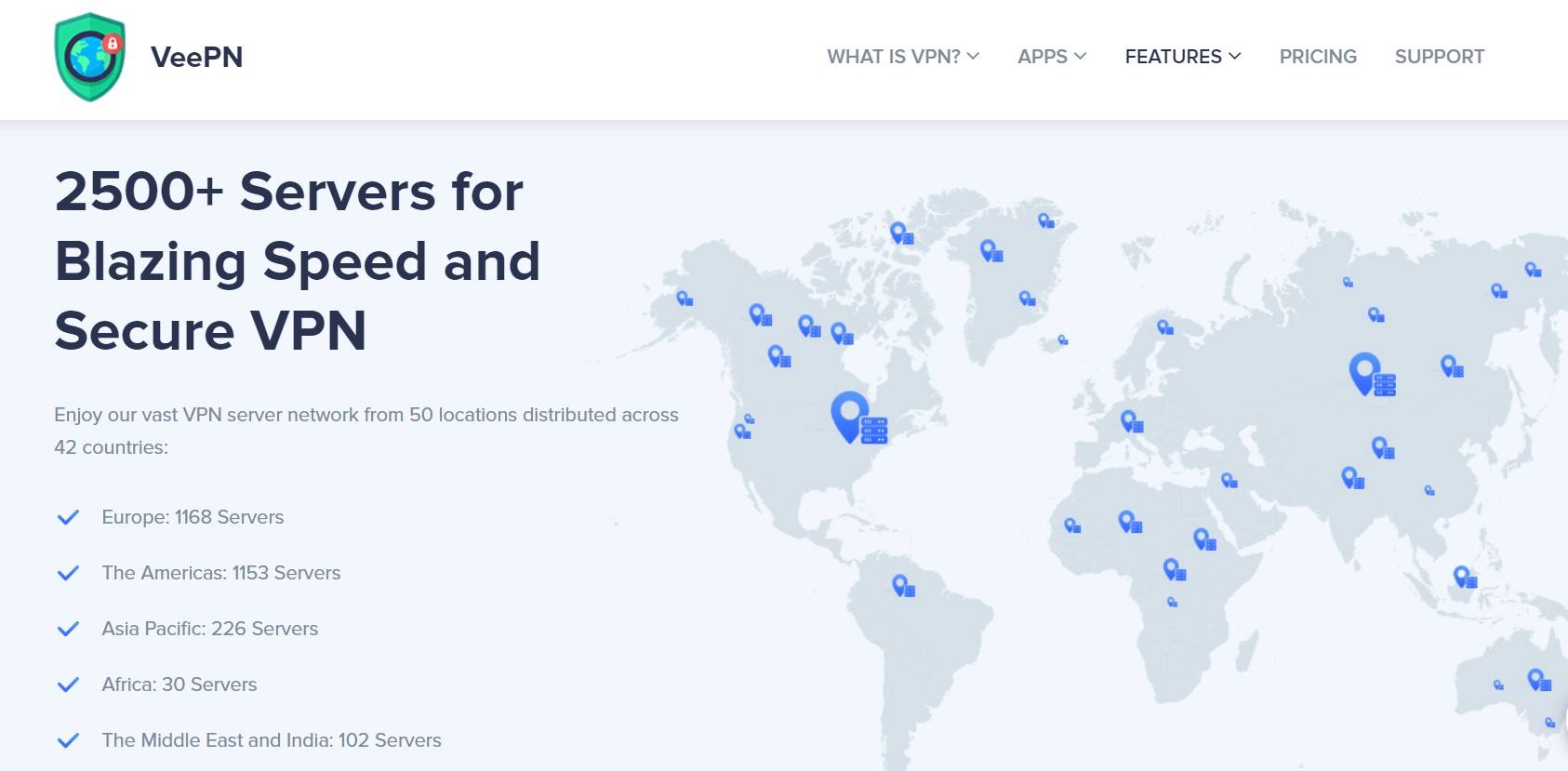This screenshot has height=771, width=1568.
Task: Click the server pin over central Europe
Action: pyautogui.click(x=1131, y=421)
